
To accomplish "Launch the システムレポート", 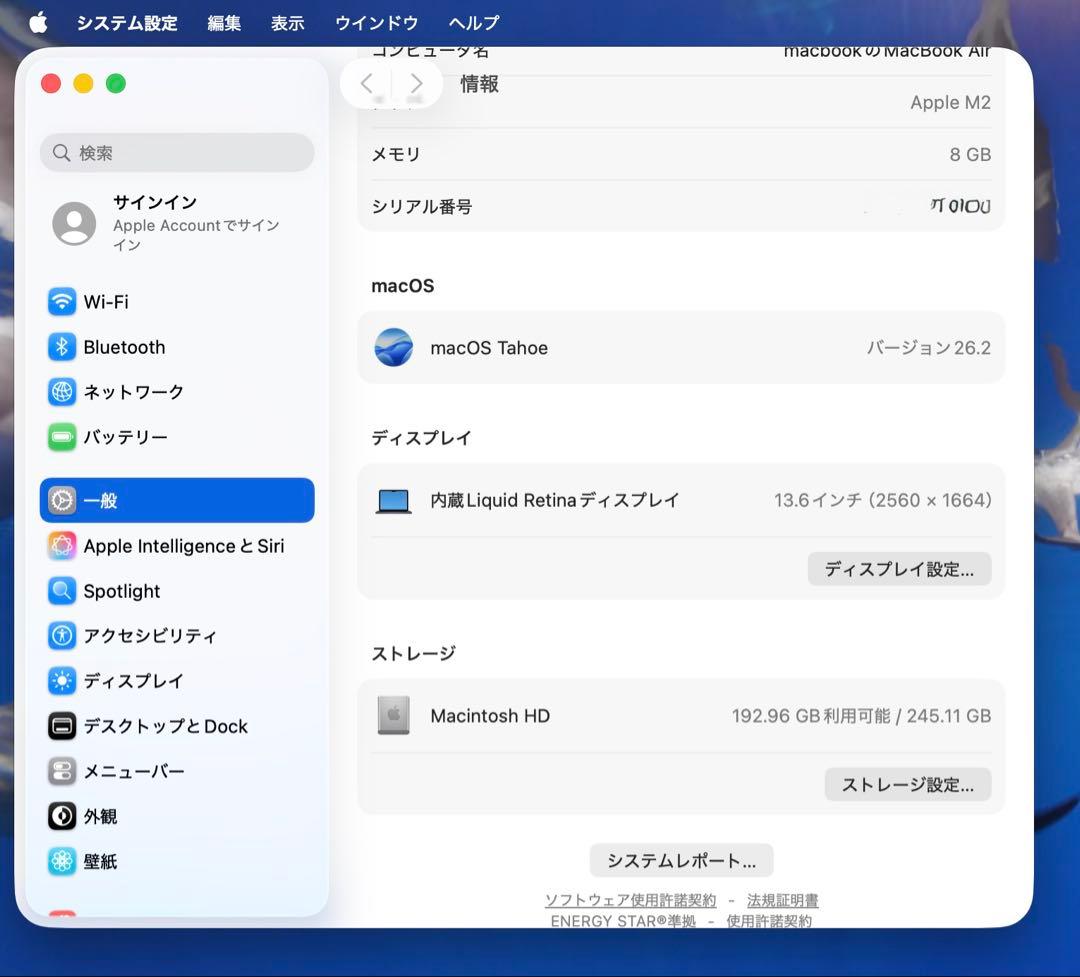I will (681, 860).
